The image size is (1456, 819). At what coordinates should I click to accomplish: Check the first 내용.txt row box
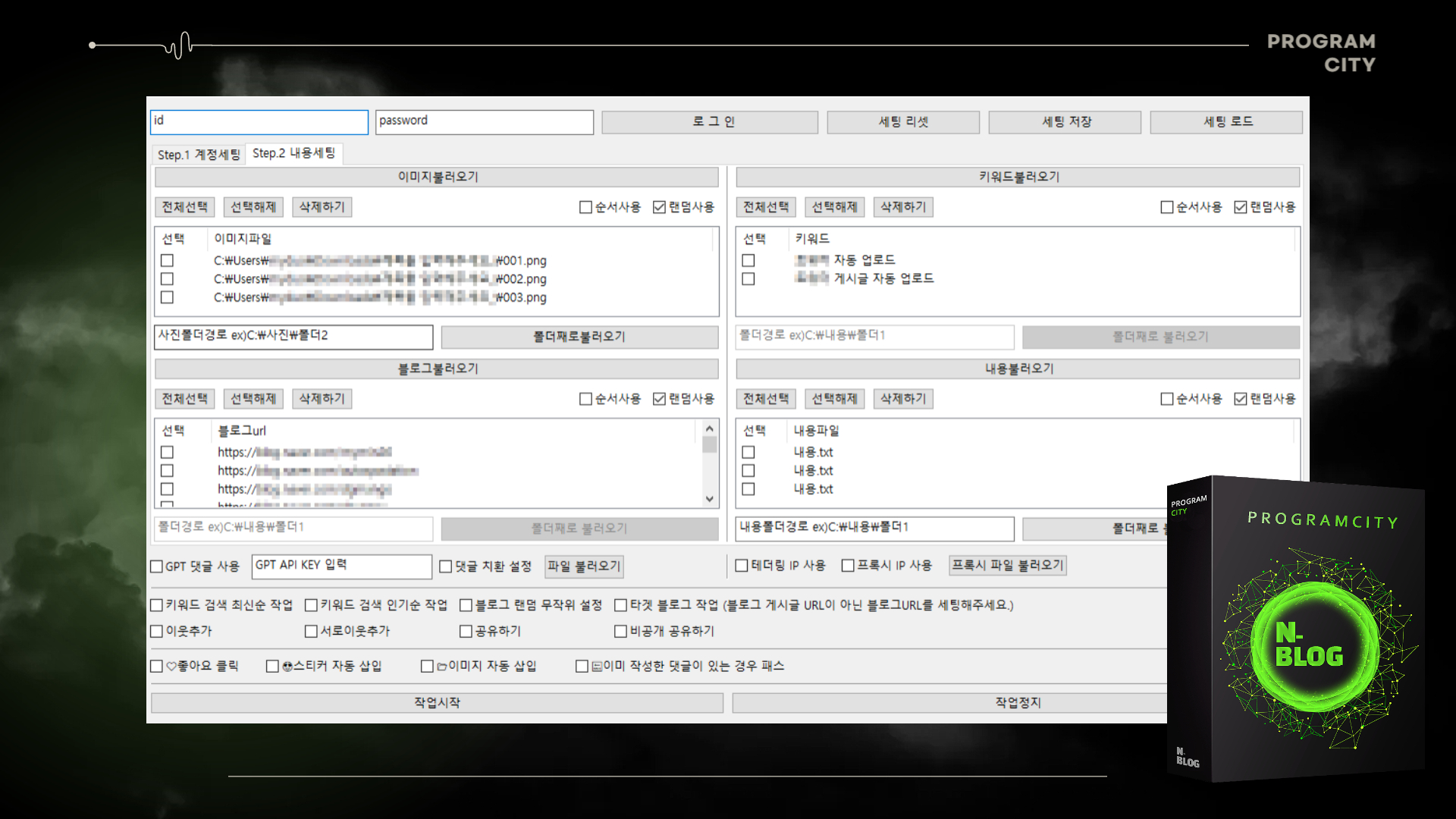click(x=748, y=453)
